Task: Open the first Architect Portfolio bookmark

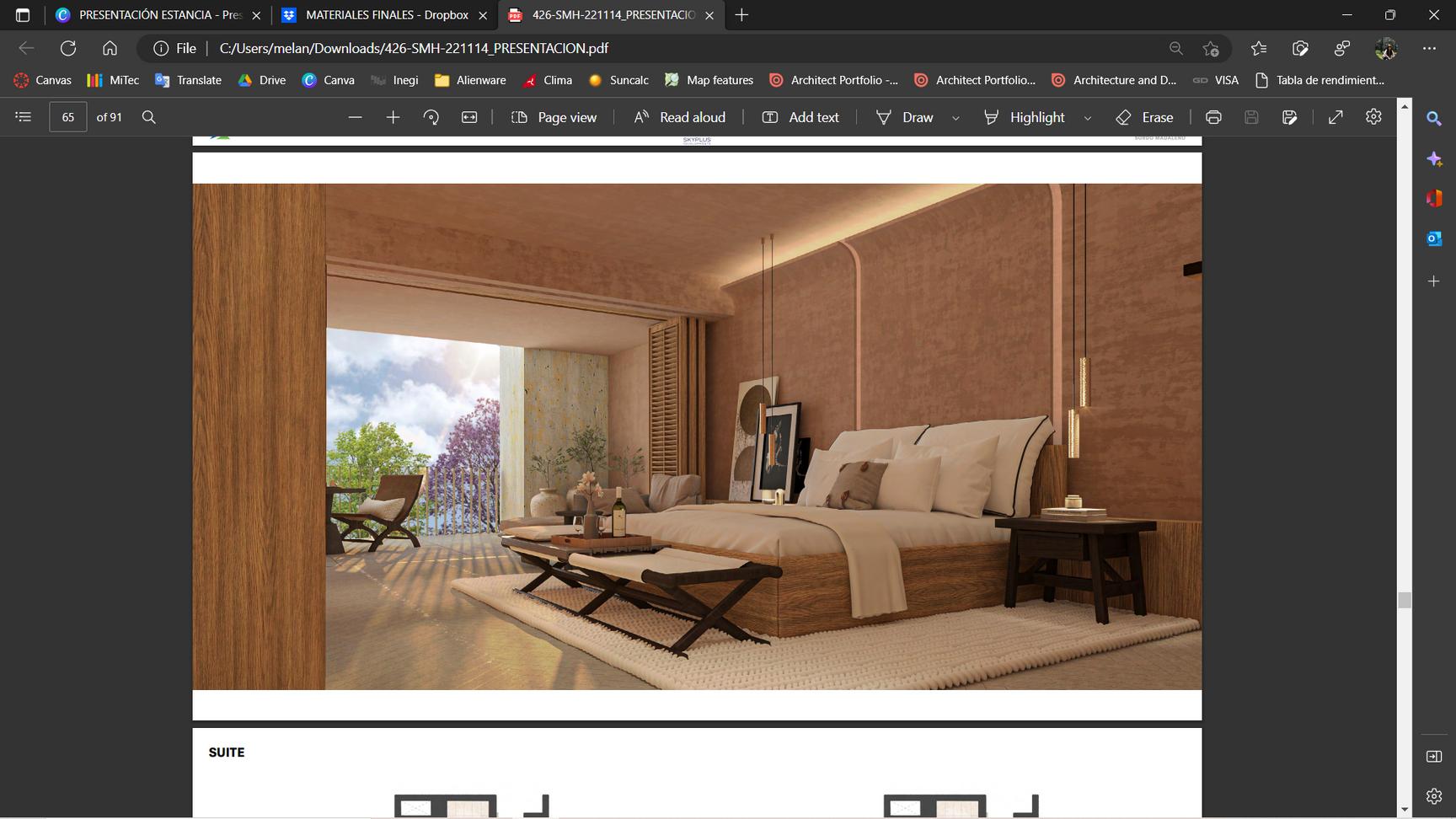Action: point(833,80)
